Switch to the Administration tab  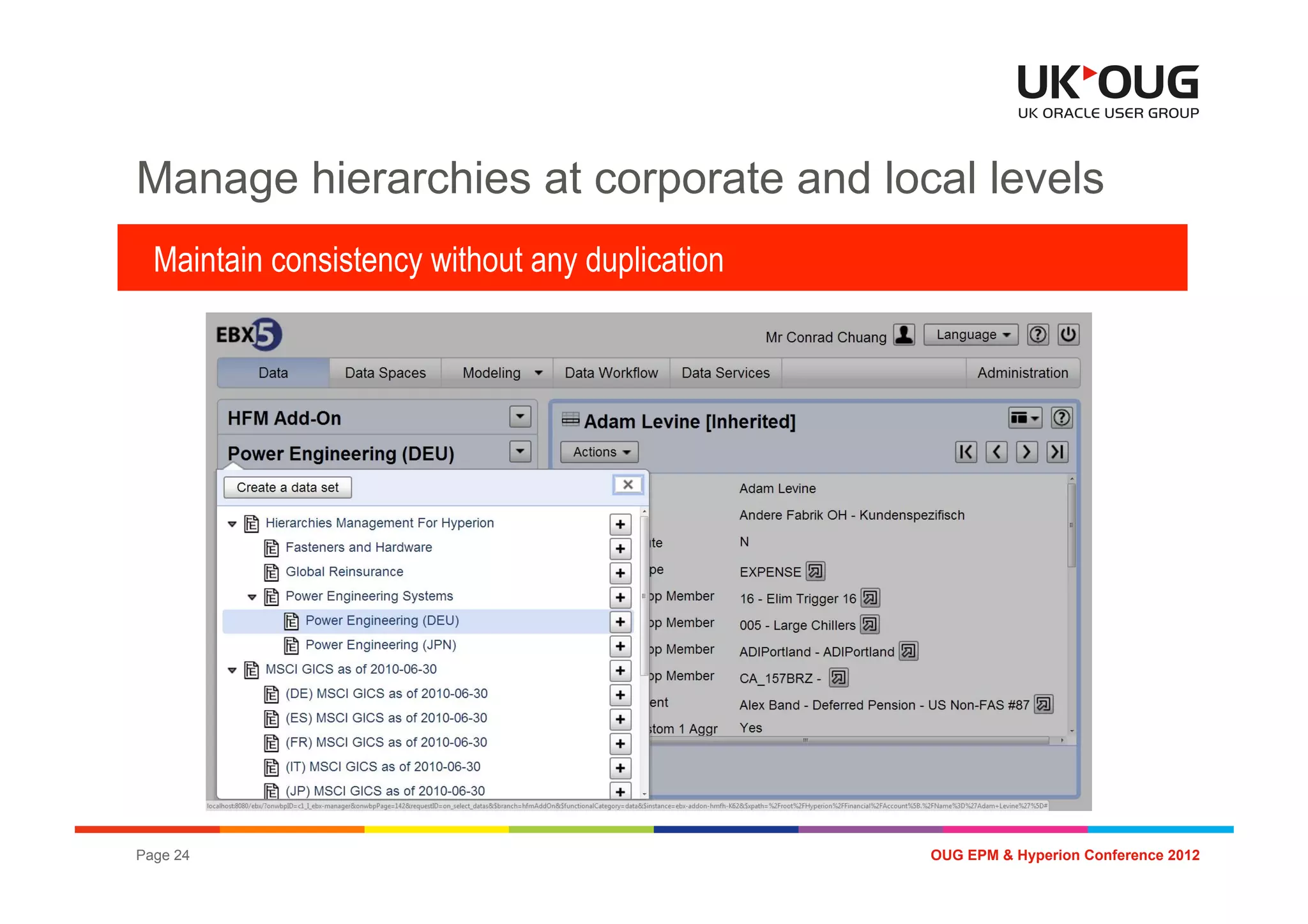point(1023,373)
